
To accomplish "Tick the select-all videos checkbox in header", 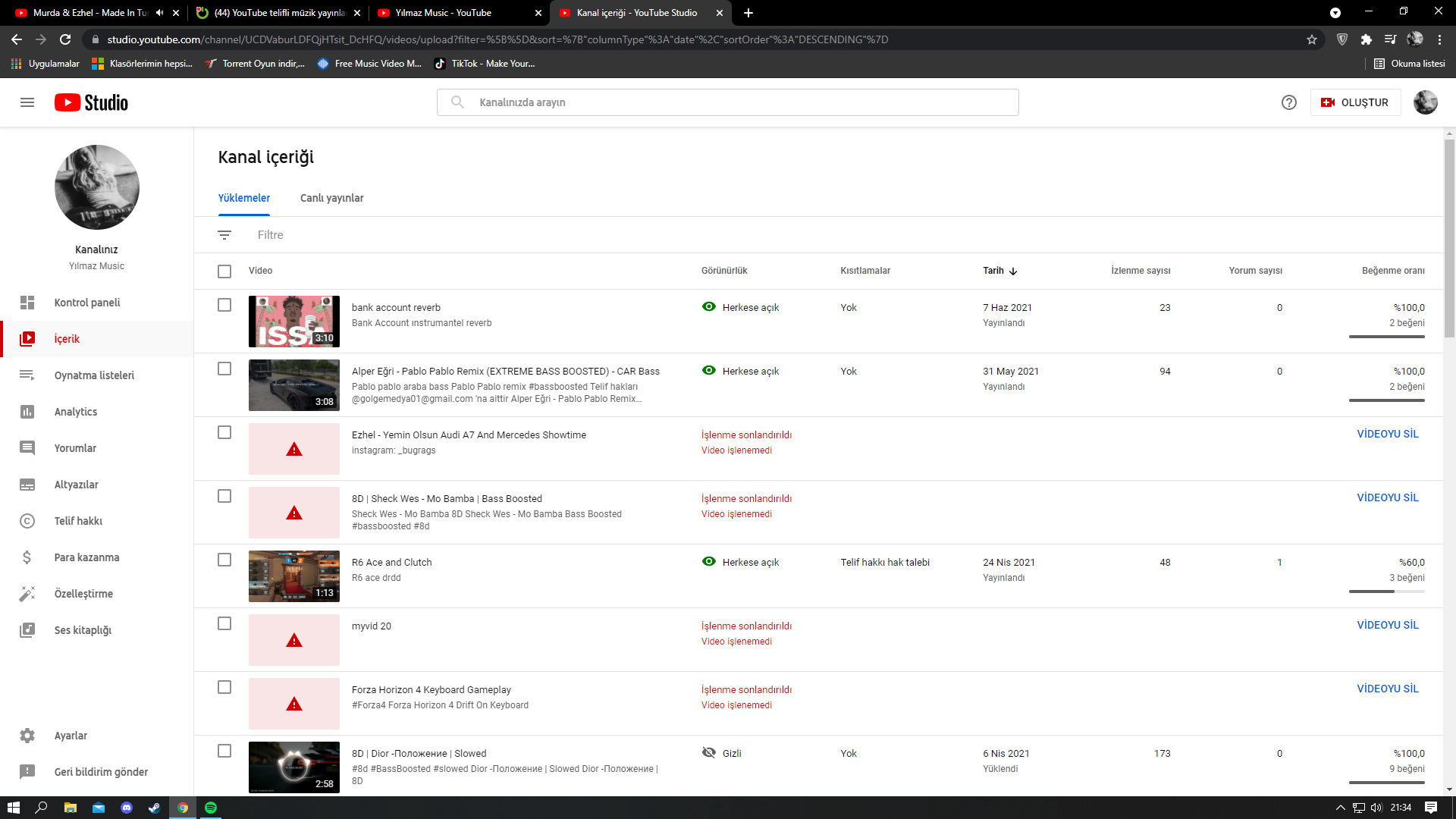I will coord(224,271).
